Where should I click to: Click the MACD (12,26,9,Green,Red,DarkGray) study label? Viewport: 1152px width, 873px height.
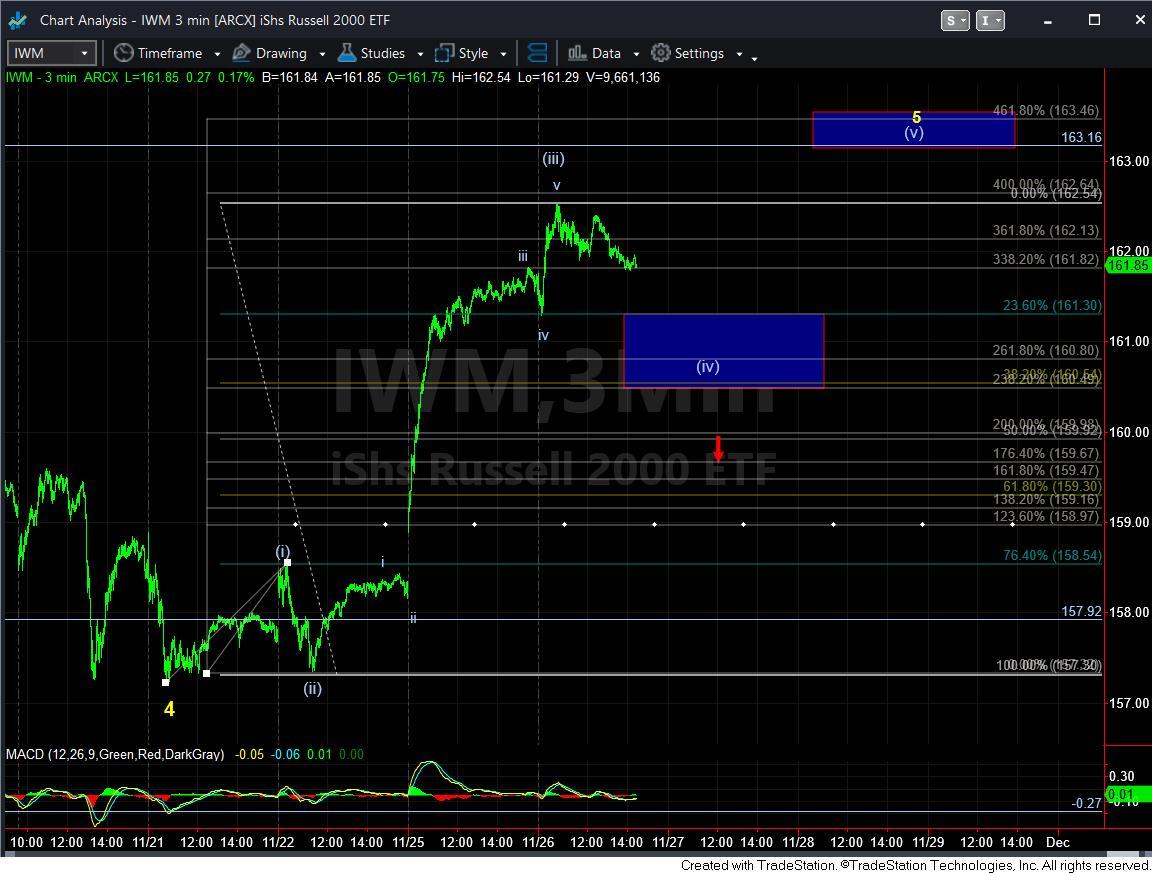(115, 754)
